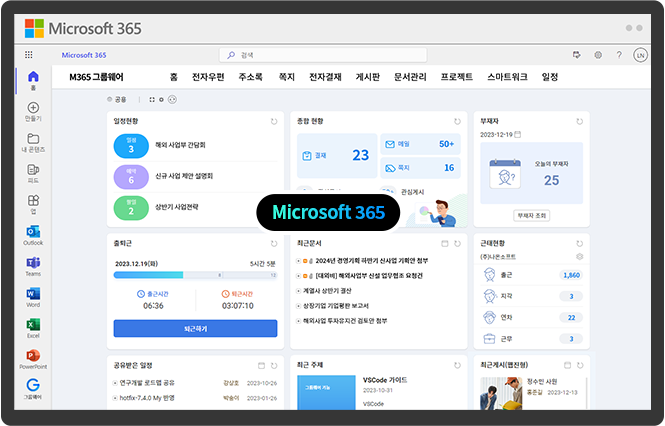The height and width of the screenshot is (426, 665).
Task: Open 최근게시(웹진형) window icon
Action: tap(567, 365)
